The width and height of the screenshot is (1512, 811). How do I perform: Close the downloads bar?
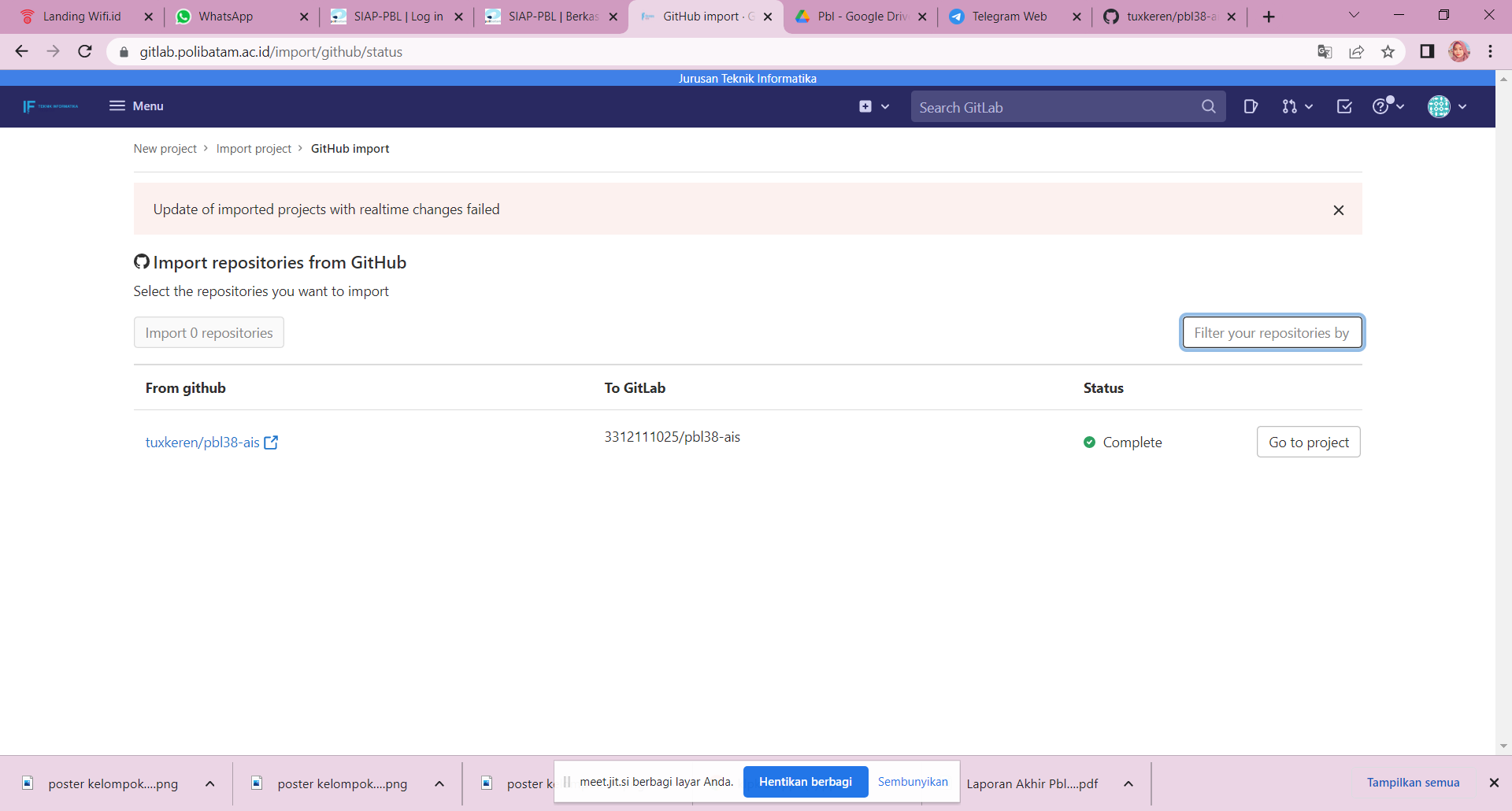tap(1493, 783)
